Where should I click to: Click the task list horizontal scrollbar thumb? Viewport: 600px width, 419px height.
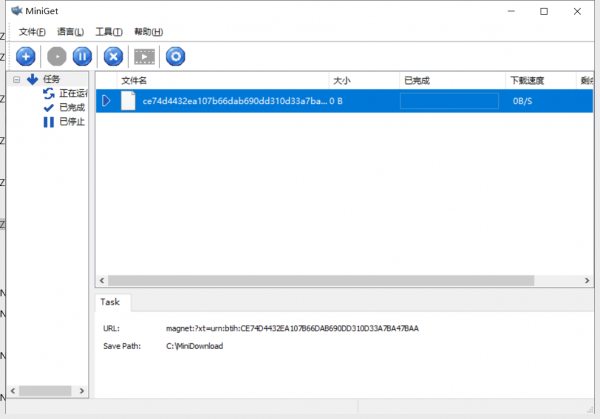(321, 280)
